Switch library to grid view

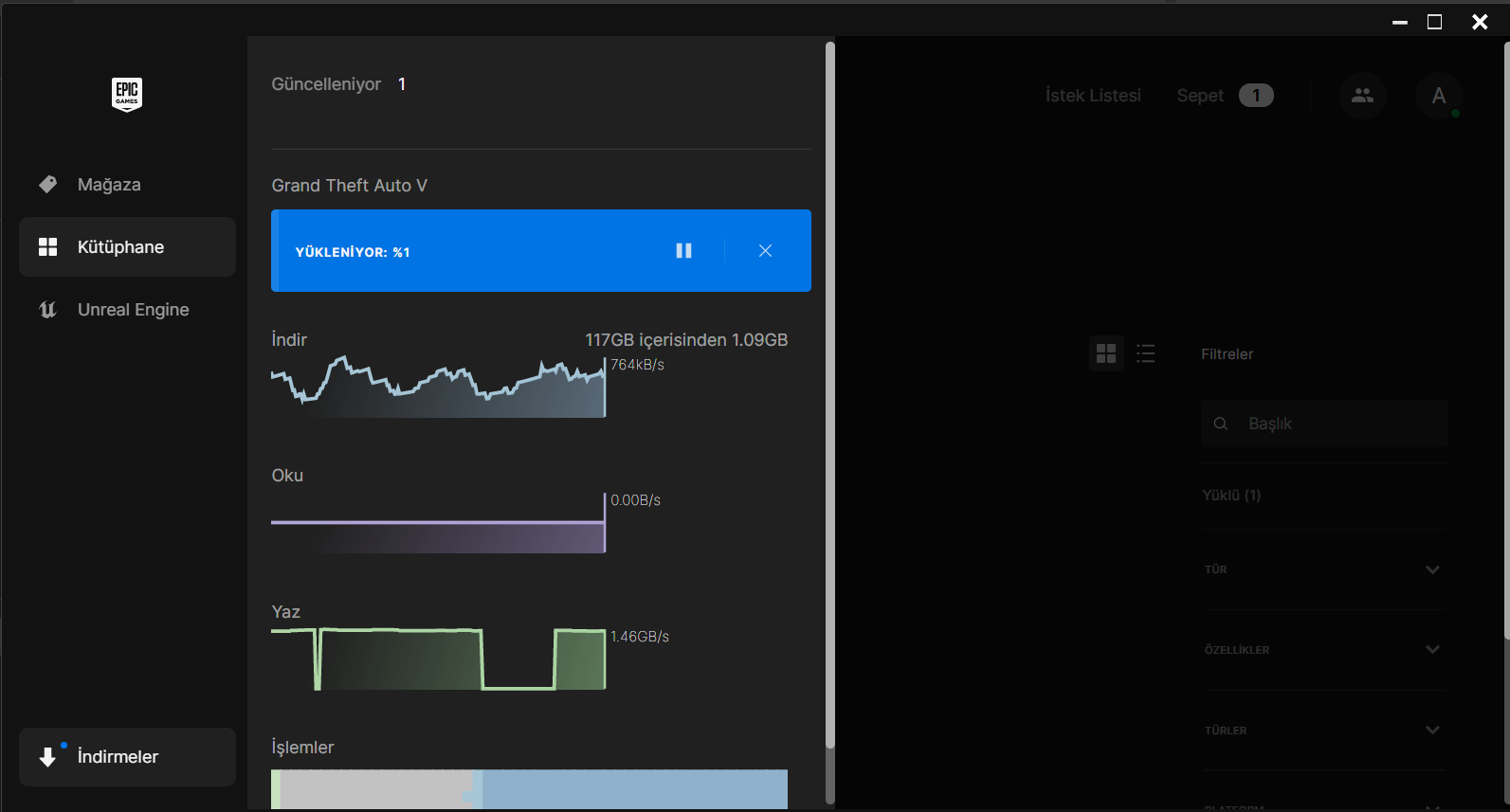point(1106,353)
